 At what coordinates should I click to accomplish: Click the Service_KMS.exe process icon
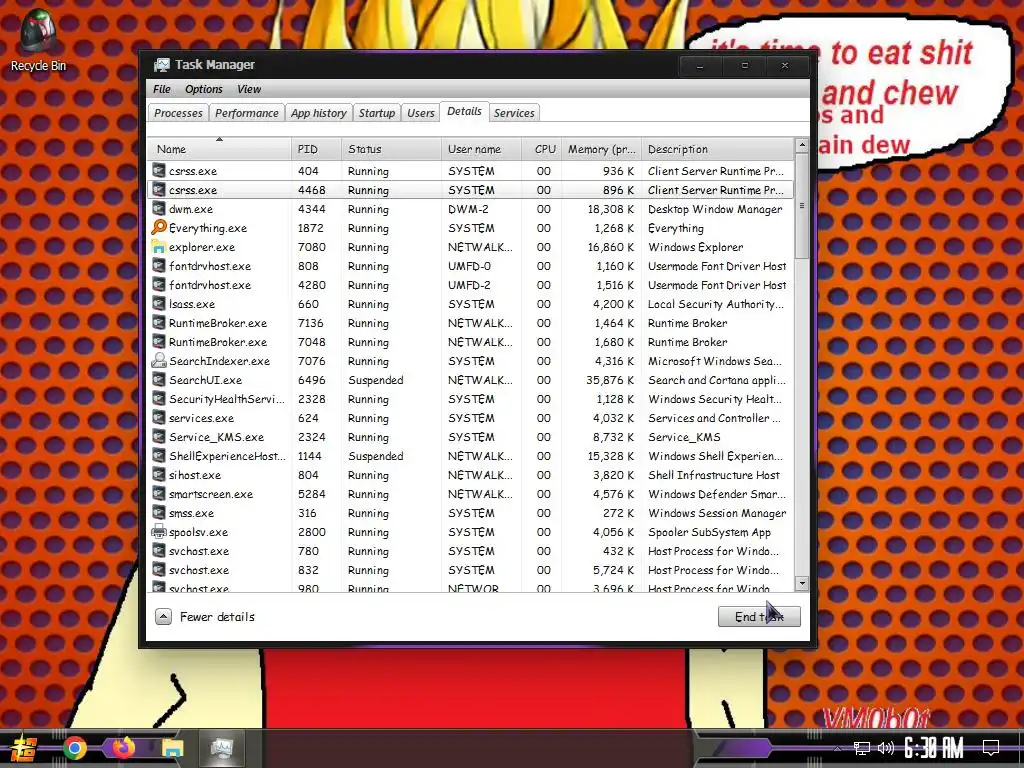point(159,437)
